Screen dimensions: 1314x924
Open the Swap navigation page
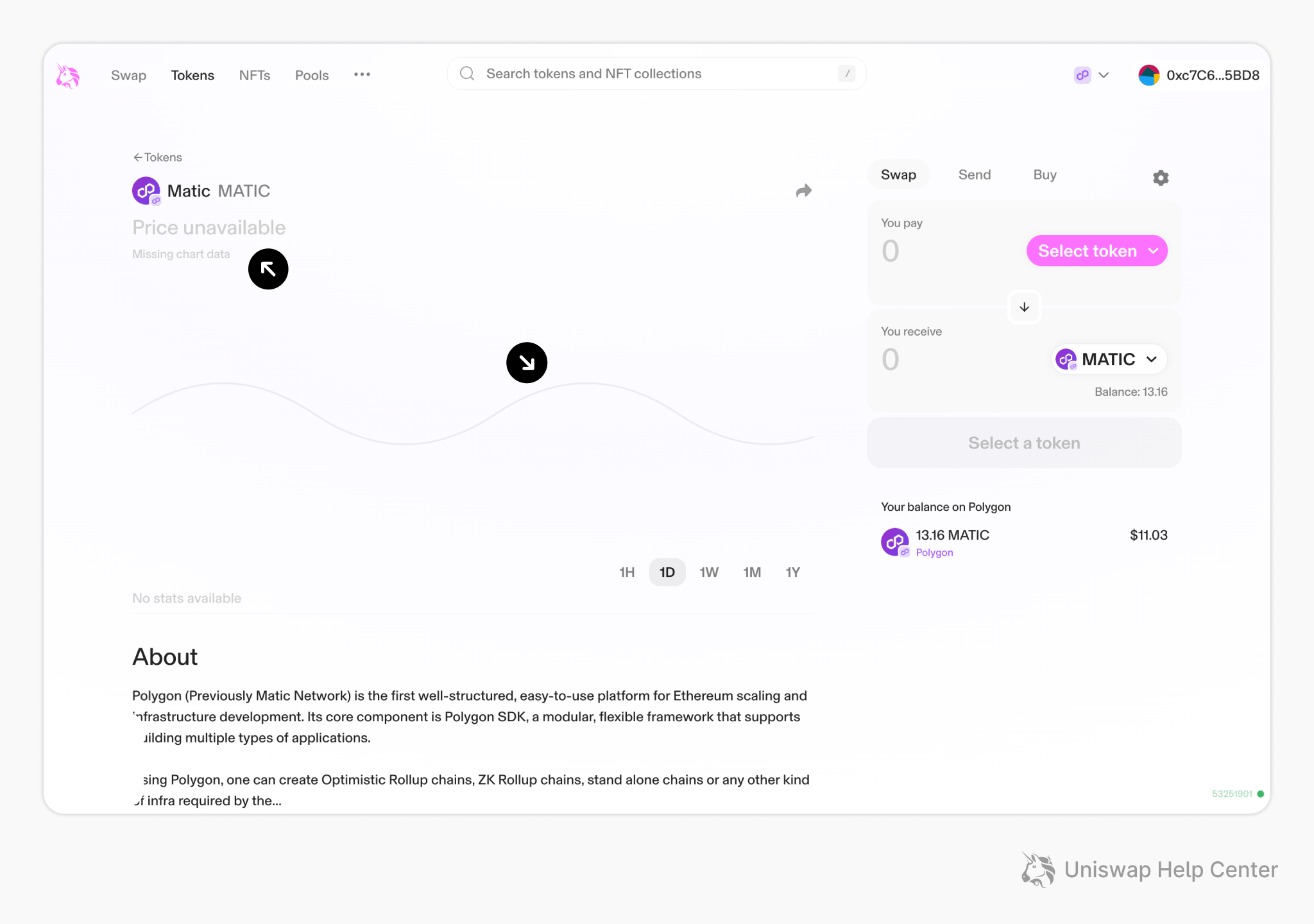(128, 75)
